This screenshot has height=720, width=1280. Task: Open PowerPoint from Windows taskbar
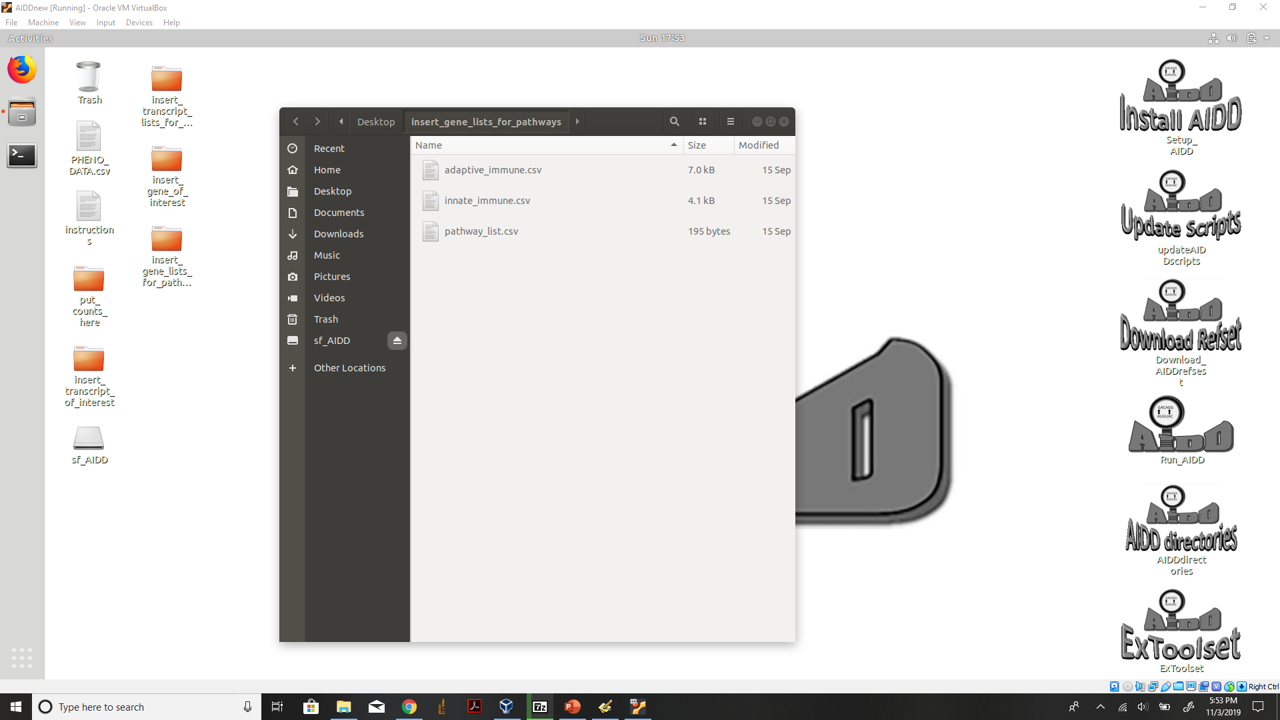tap(572, 707)
